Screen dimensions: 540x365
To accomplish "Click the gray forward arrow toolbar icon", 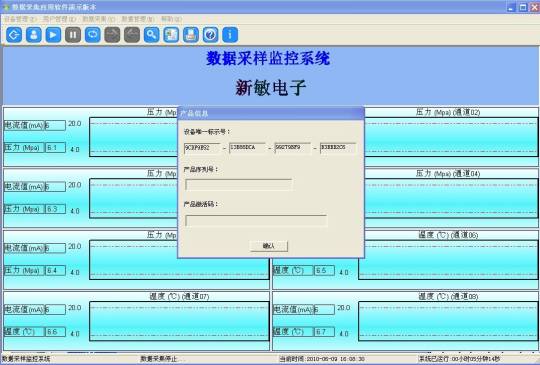I will (112, 35).
